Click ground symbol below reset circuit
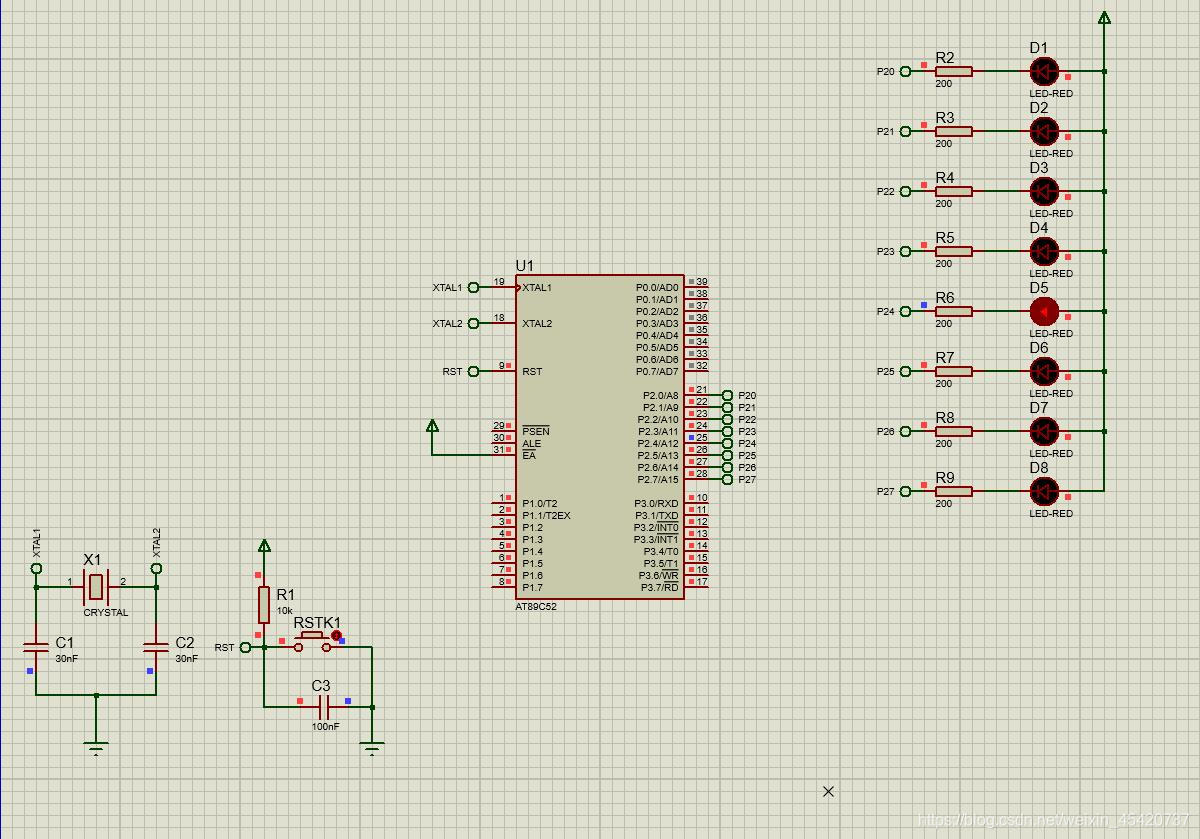This screenshot has height=839, width=1200. (372, 747)
